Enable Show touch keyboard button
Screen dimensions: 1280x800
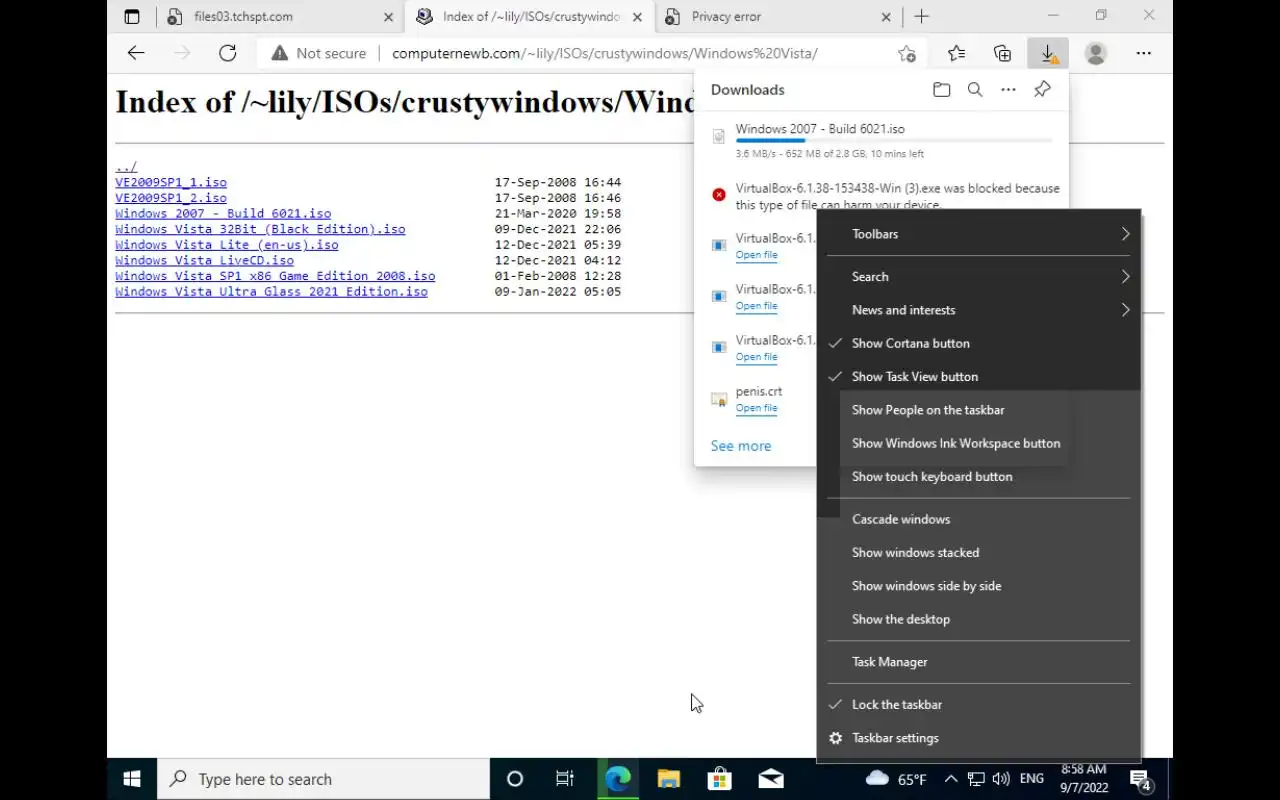pos(979,476)
